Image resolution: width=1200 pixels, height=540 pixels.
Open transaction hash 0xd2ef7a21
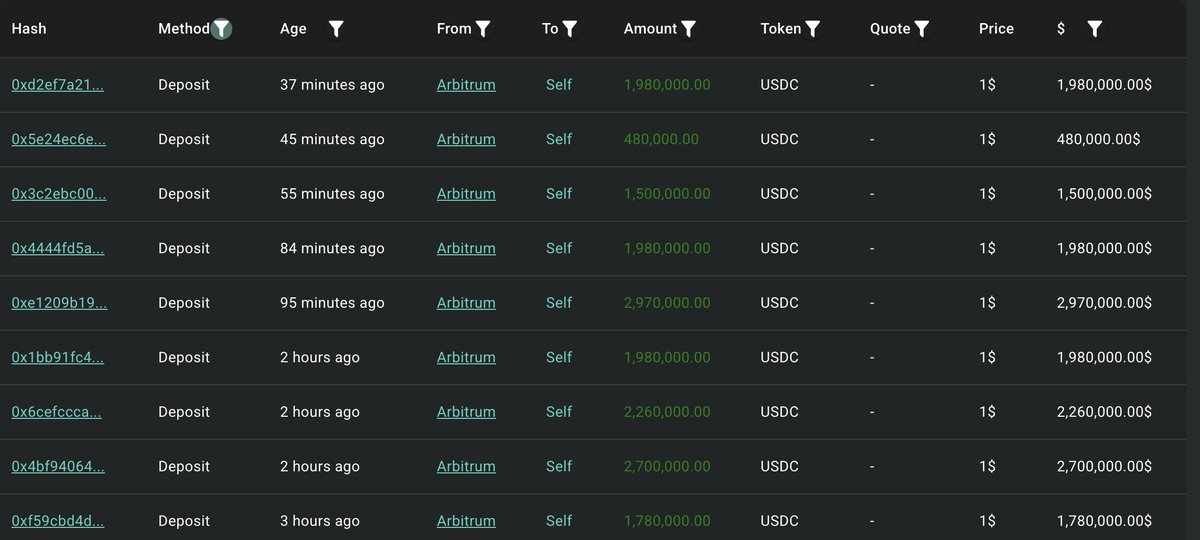pyautogui.click(x=58, y=85)
